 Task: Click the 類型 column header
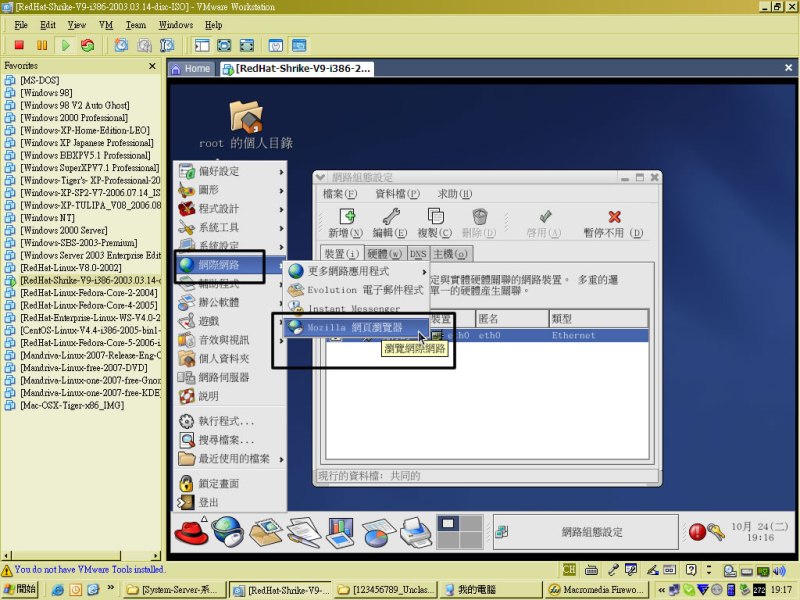[x=598, y=319]
